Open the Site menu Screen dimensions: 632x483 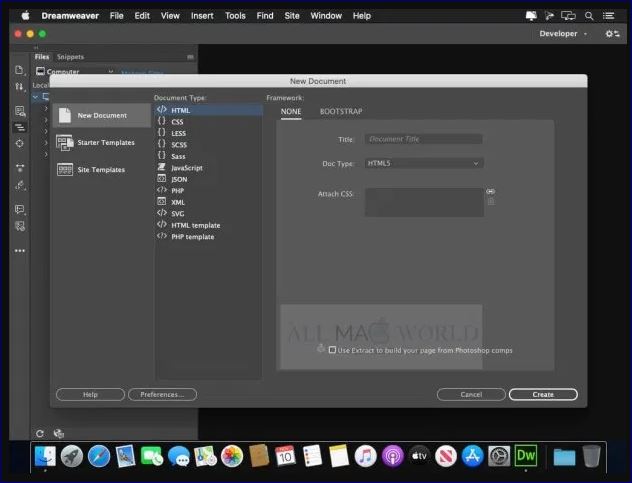(291, 16)
